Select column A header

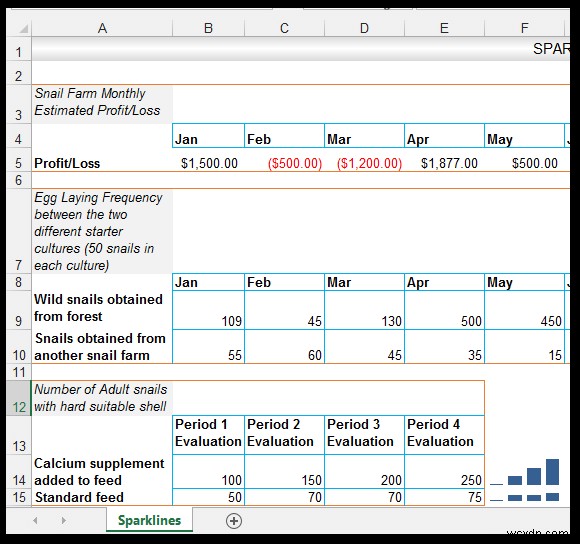pos(102,28)
